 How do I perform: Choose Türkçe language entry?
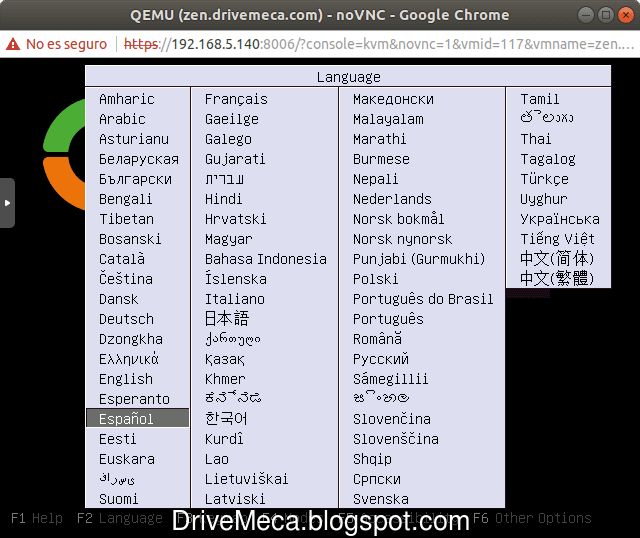544,179
